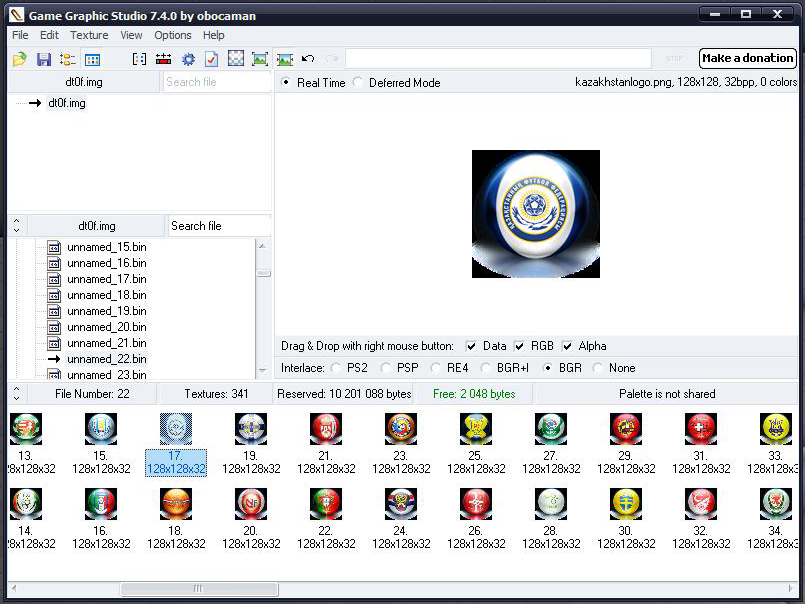Select texture thumbnail number 21
Viewport: 805px width, 604px height.
pos(326,428)
